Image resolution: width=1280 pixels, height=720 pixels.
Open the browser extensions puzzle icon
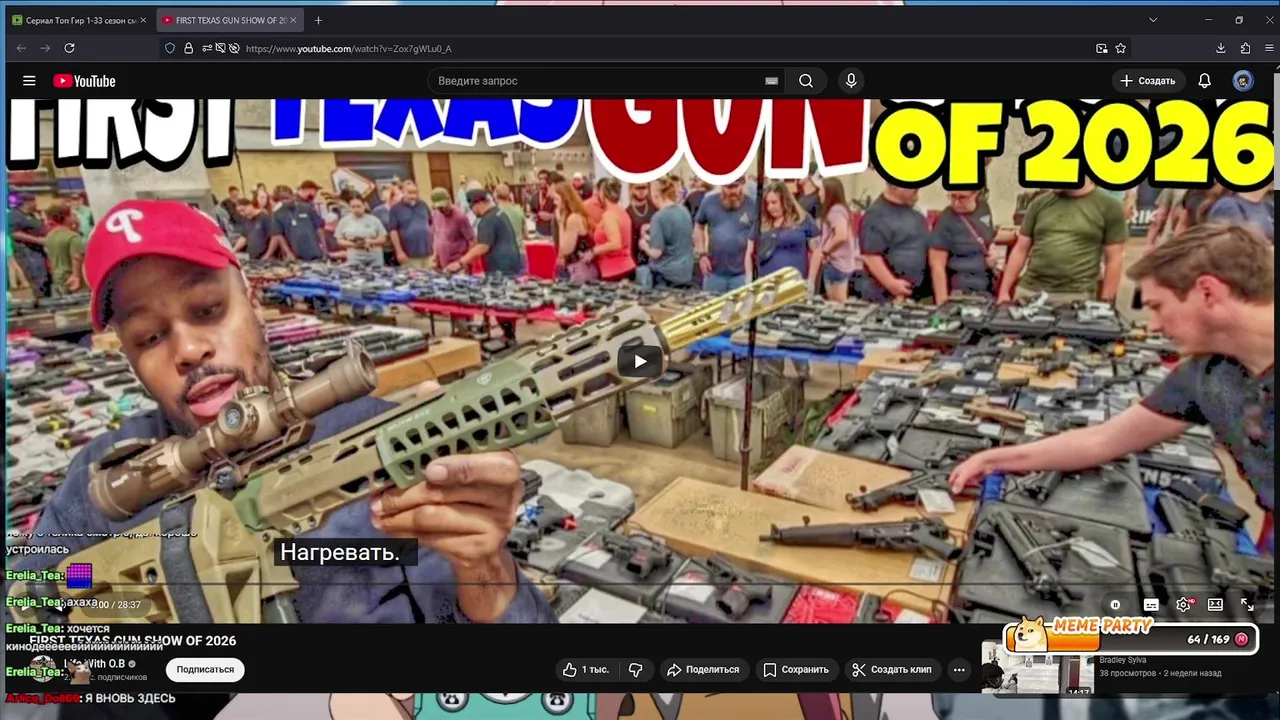tap(1245, 48)
